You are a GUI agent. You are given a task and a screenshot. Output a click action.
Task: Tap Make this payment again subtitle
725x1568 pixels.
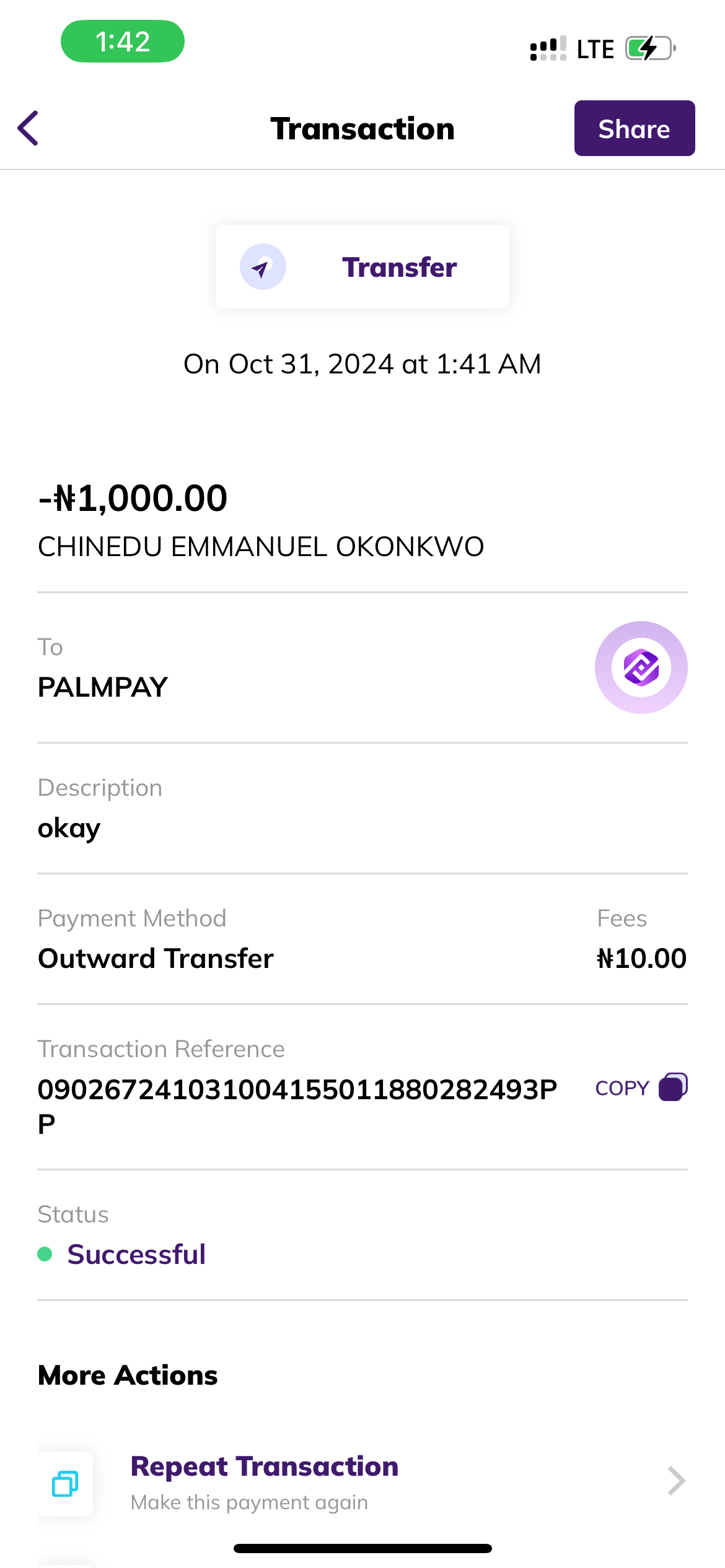pyautogui.click(x=249, y=1502)
